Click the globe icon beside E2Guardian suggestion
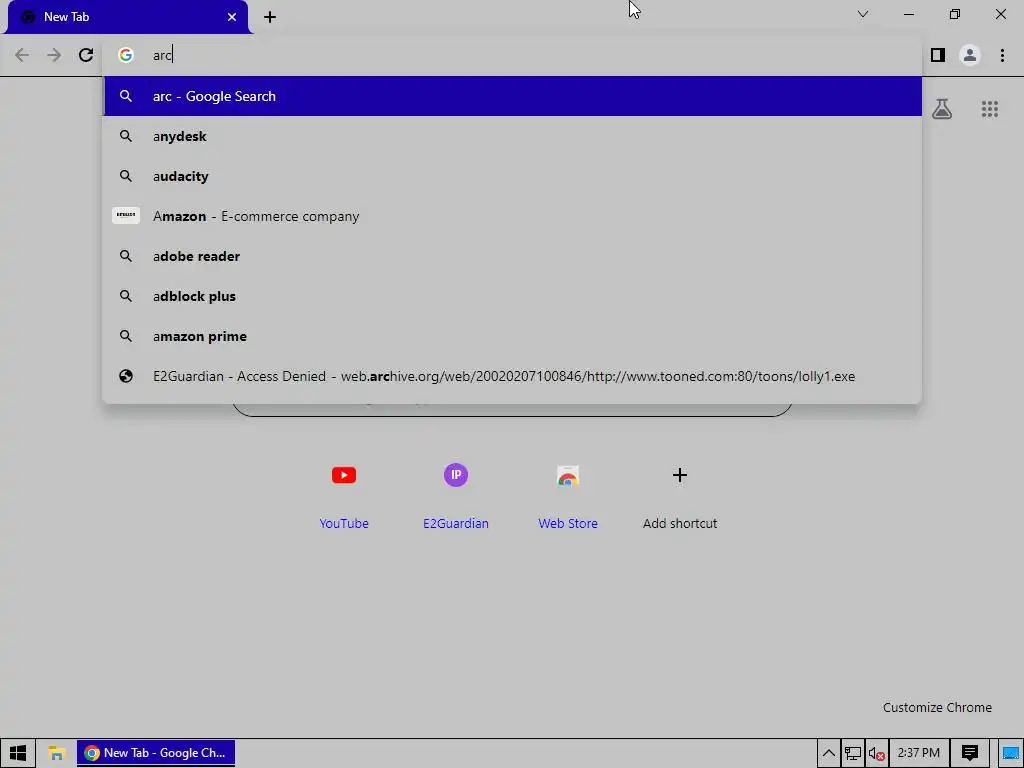Screen dimensions: 1024x768 click(x=125, y=376)
